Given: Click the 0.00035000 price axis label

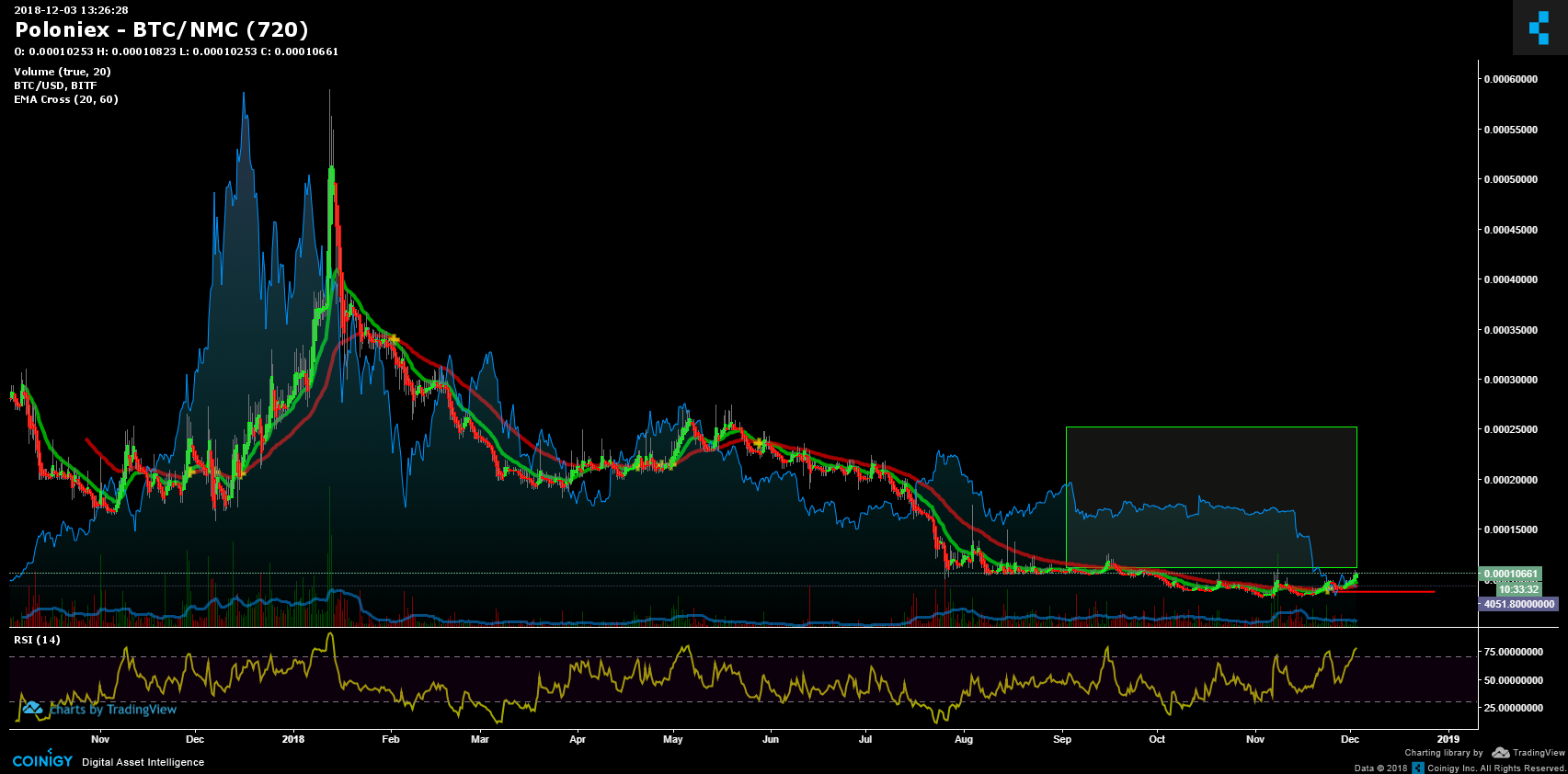Looking at the screenshot, I should tap(1510, 330).
